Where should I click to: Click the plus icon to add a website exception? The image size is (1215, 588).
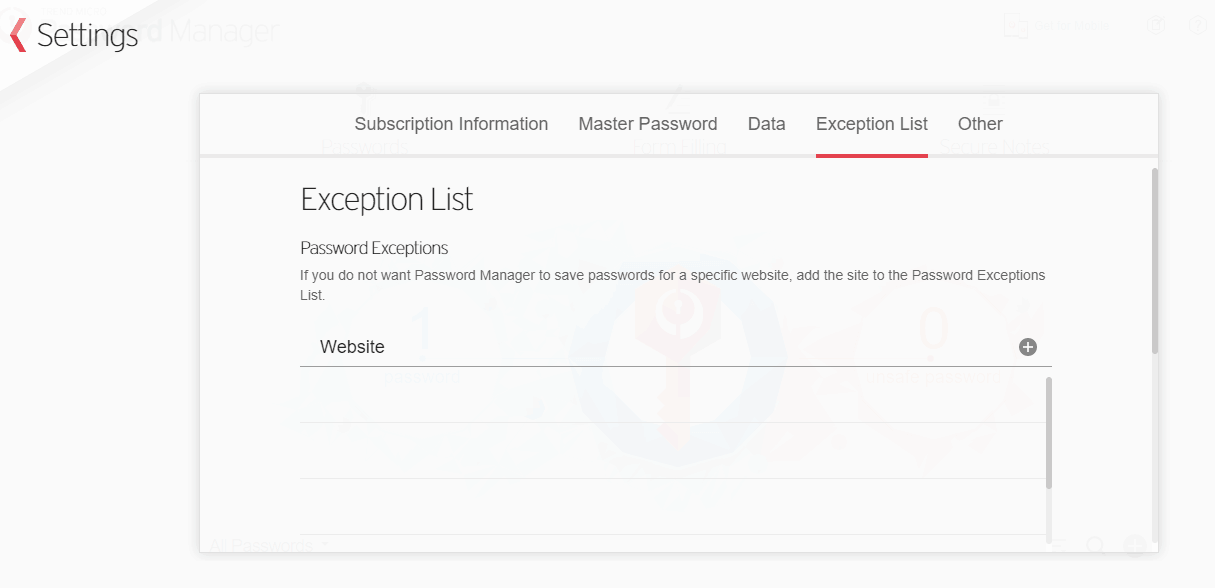click(x=1029, y=346)
